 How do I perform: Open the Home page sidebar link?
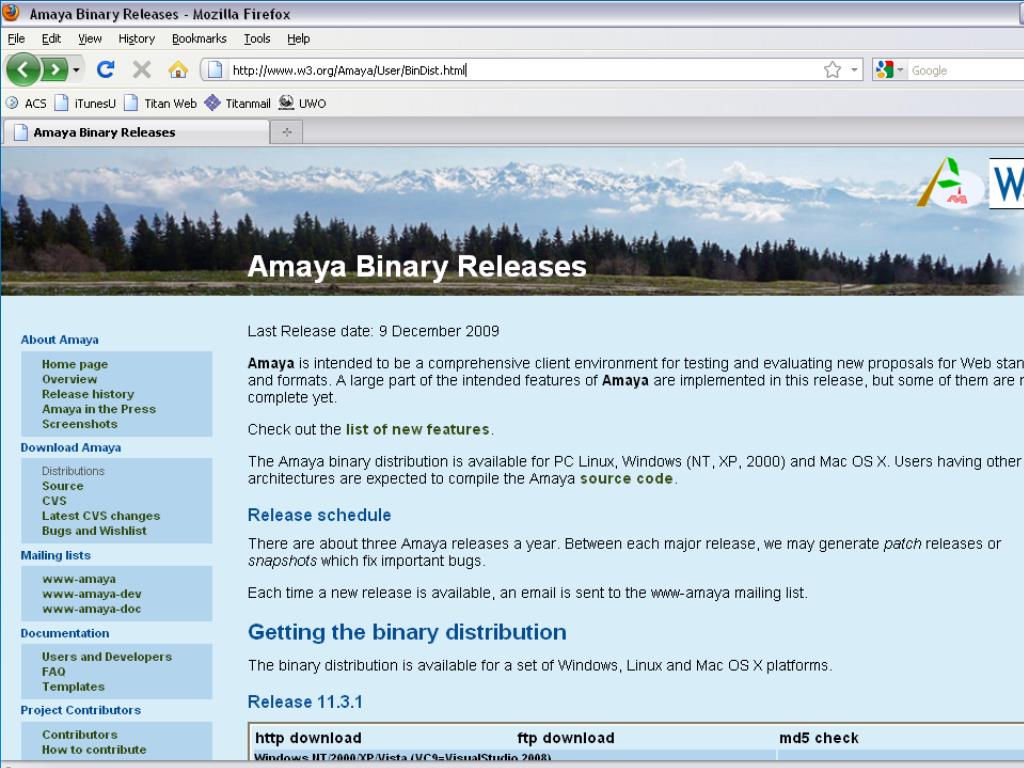[x=75, y=364]
